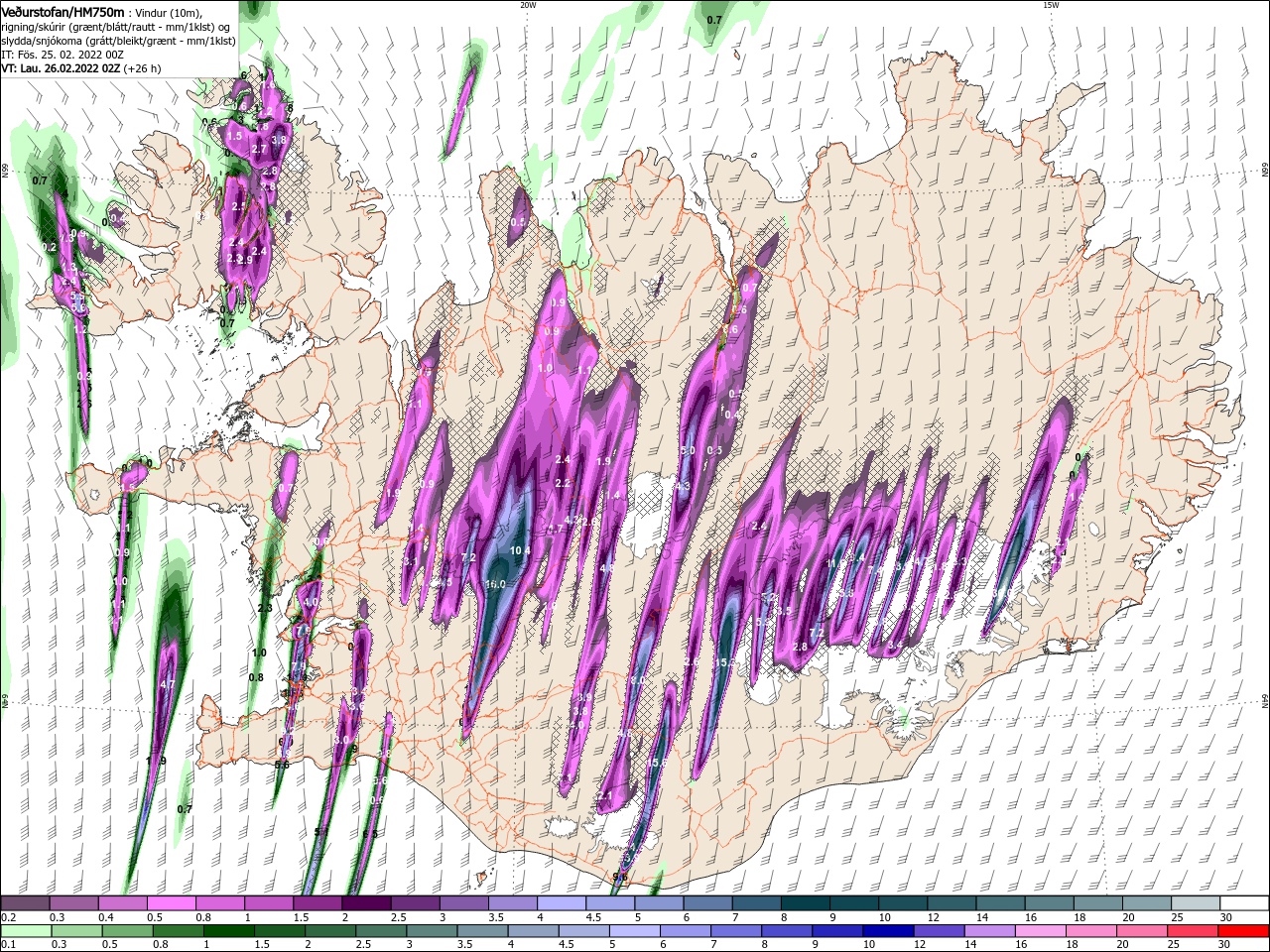Click the bright red rain swatch labeled 30
Screen dimensions: 1270x952
(1244, 931)
